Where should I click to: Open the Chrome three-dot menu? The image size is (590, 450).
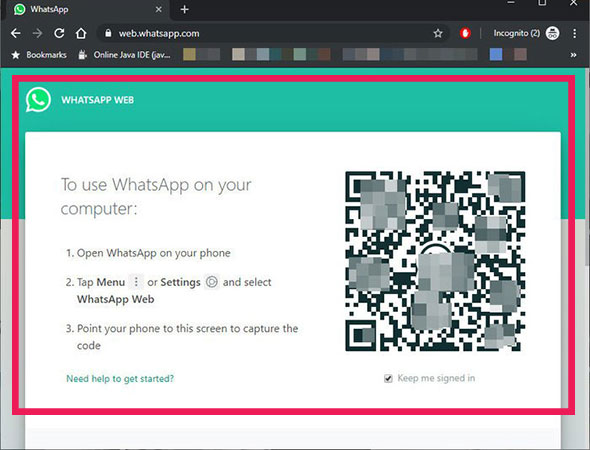point(575,33)
